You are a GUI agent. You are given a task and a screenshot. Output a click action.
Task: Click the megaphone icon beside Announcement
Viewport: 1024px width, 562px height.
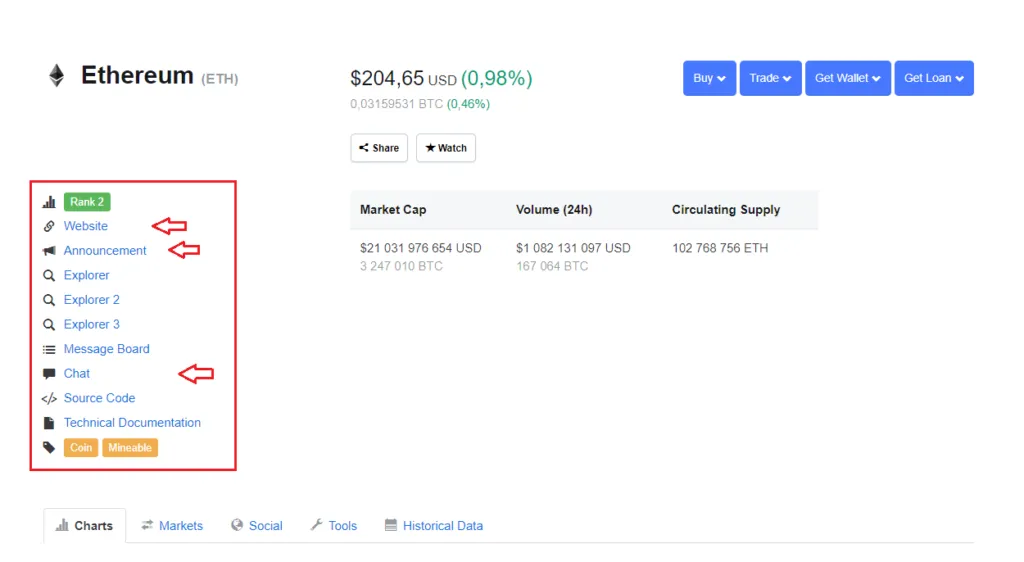49,251
